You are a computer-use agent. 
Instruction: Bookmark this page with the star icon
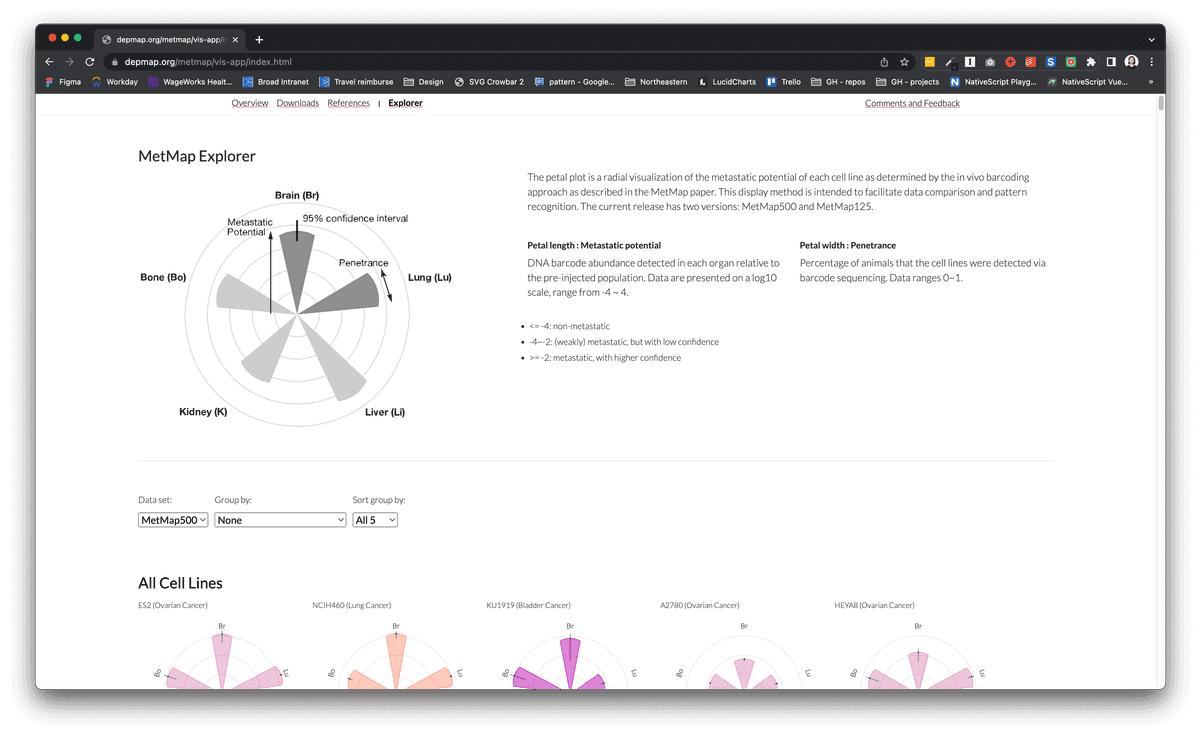pyautogui.click(x=904, y=62)
